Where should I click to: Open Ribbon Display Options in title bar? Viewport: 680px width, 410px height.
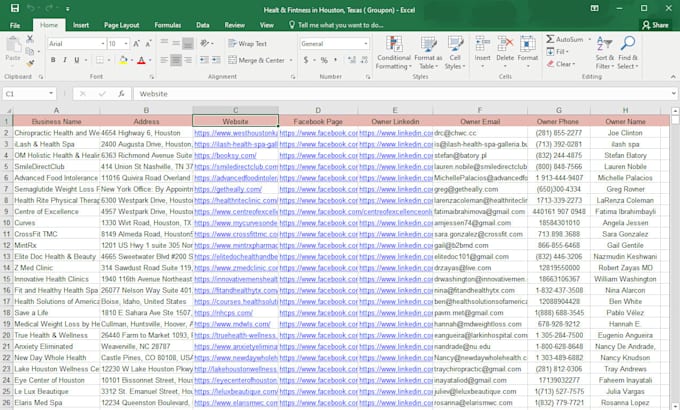click(595, 8)
